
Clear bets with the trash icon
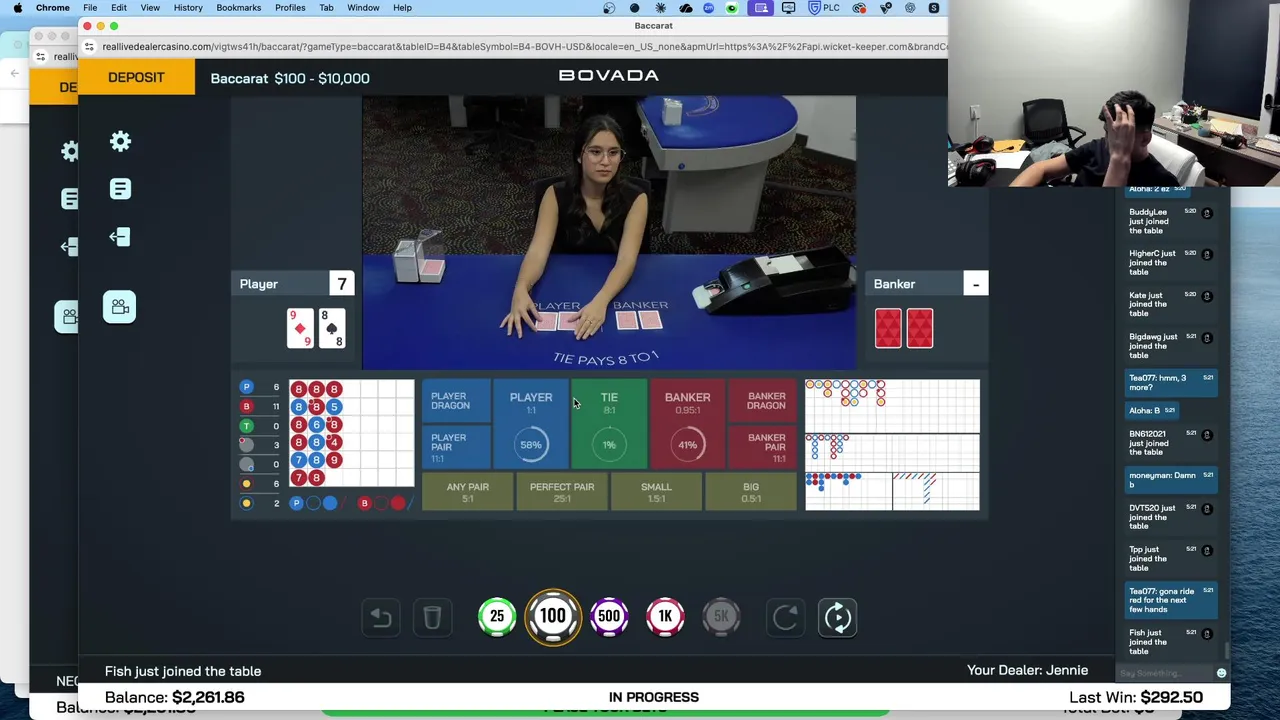(x=432, y=618)
